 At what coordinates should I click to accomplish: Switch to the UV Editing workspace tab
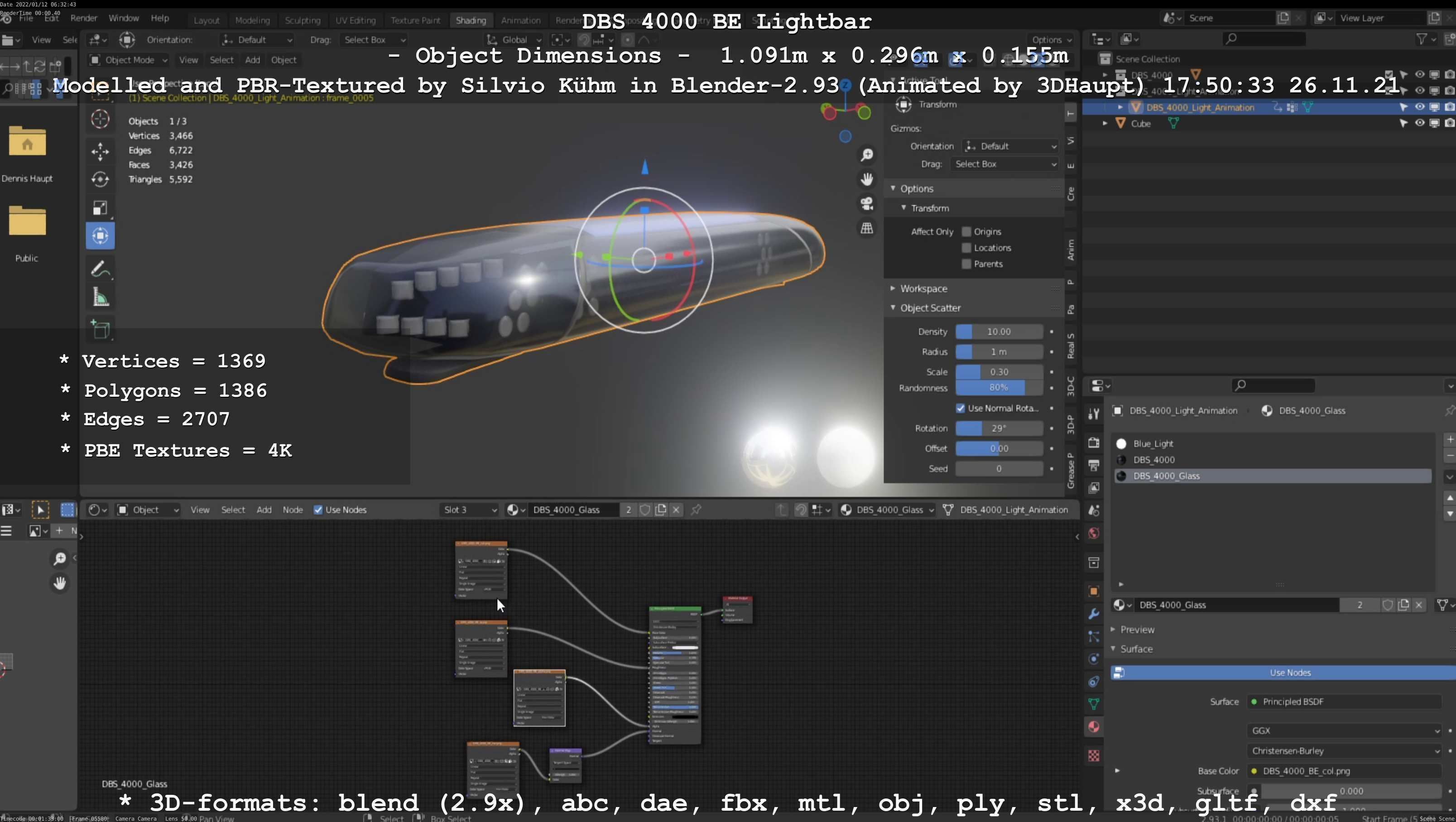pyautogui.click(x=355, y=20)
